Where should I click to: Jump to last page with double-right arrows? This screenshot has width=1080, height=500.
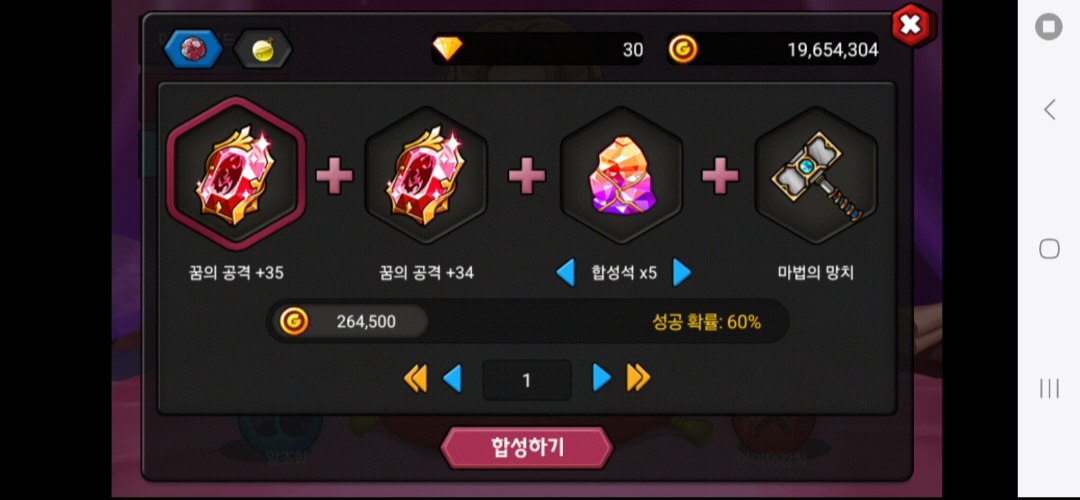pos(638,377)
